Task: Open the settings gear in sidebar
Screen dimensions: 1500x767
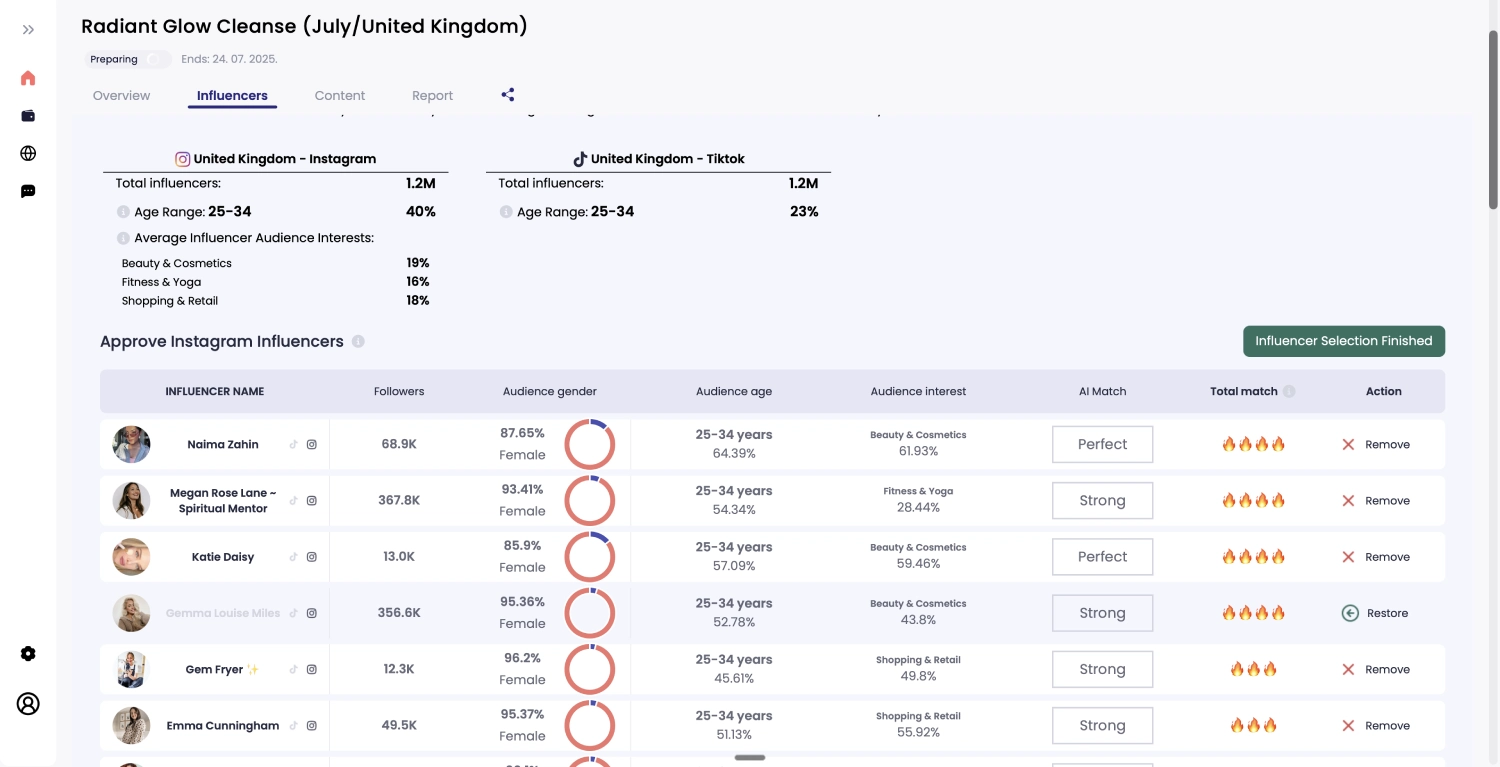Action: 28,653
